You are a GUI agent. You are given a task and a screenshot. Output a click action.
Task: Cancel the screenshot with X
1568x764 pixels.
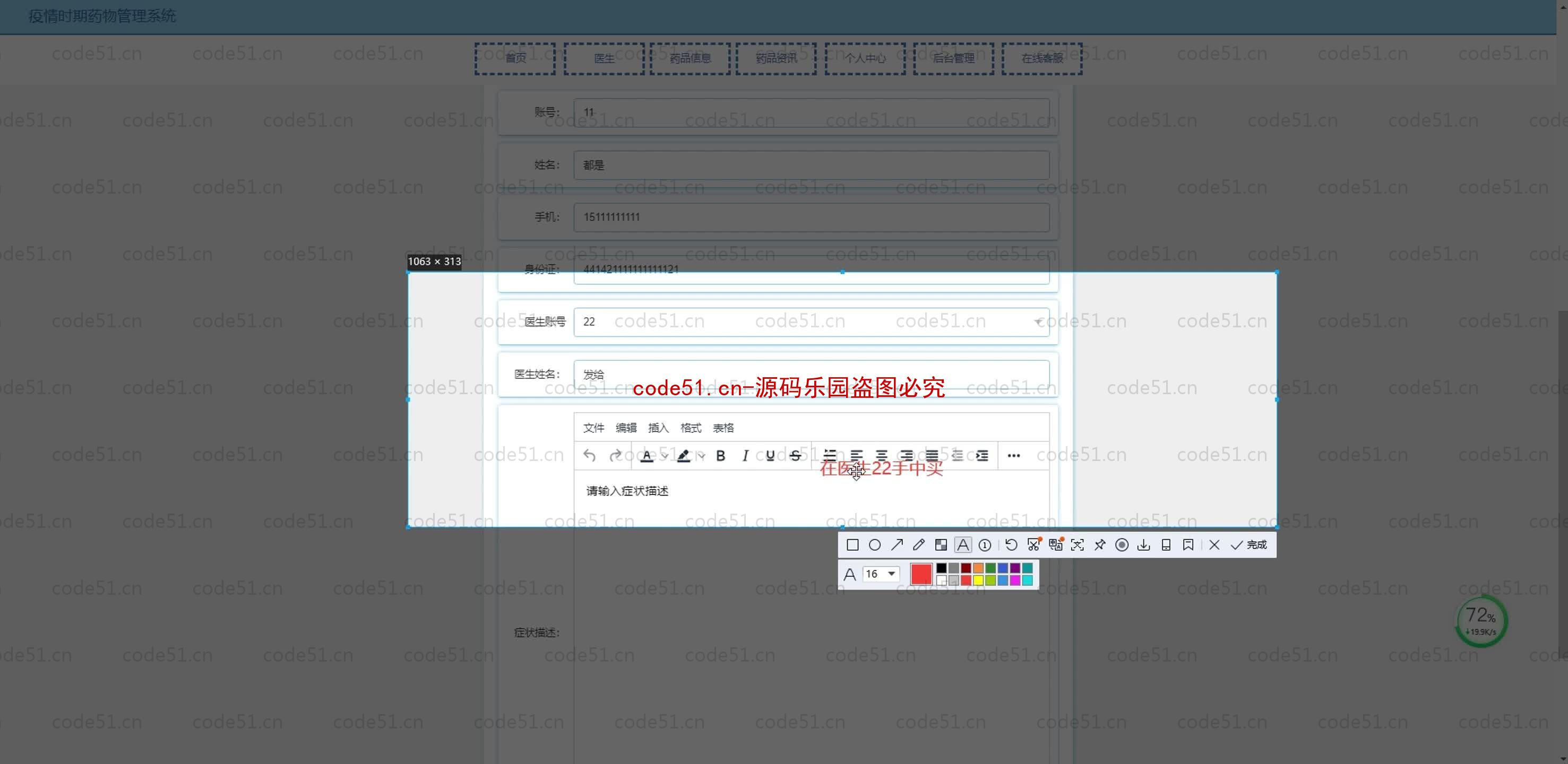[x=1214, y=545]
